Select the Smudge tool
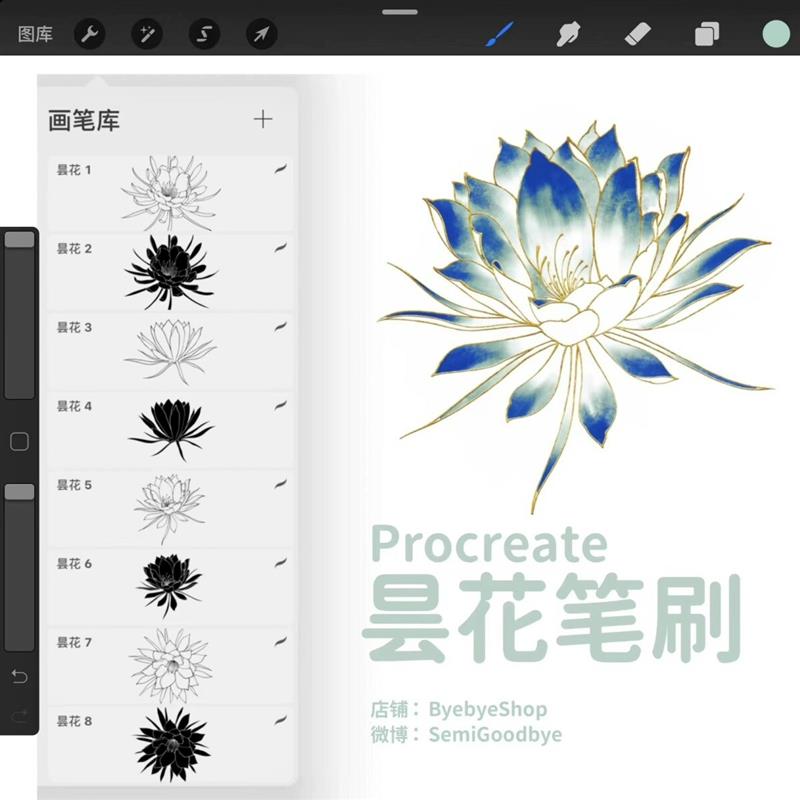The image size is (800, 800). pyautogui.click(x=568, y=32)
